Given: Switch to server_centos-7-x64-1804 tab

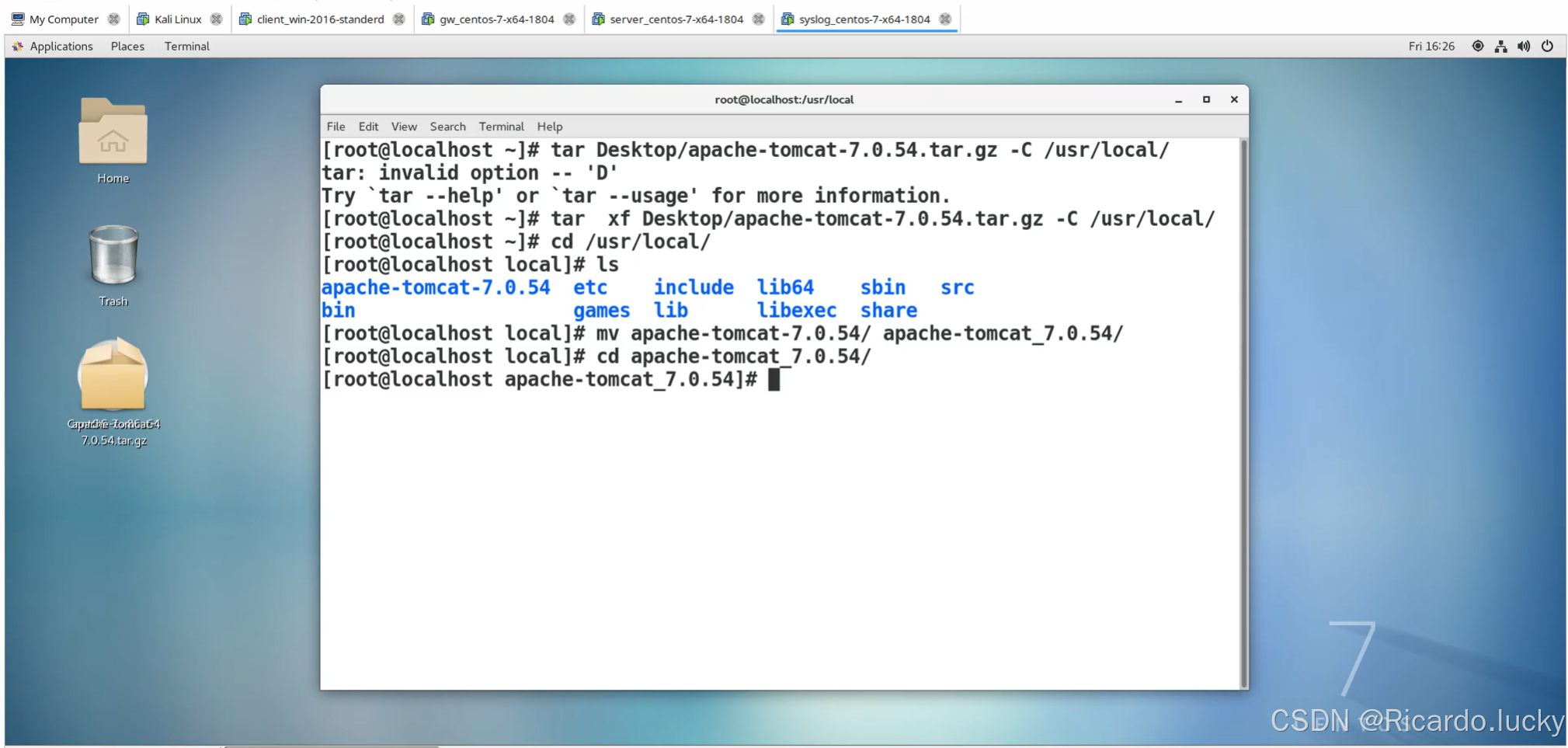Looking at the screenshot, I should [676, 19].
